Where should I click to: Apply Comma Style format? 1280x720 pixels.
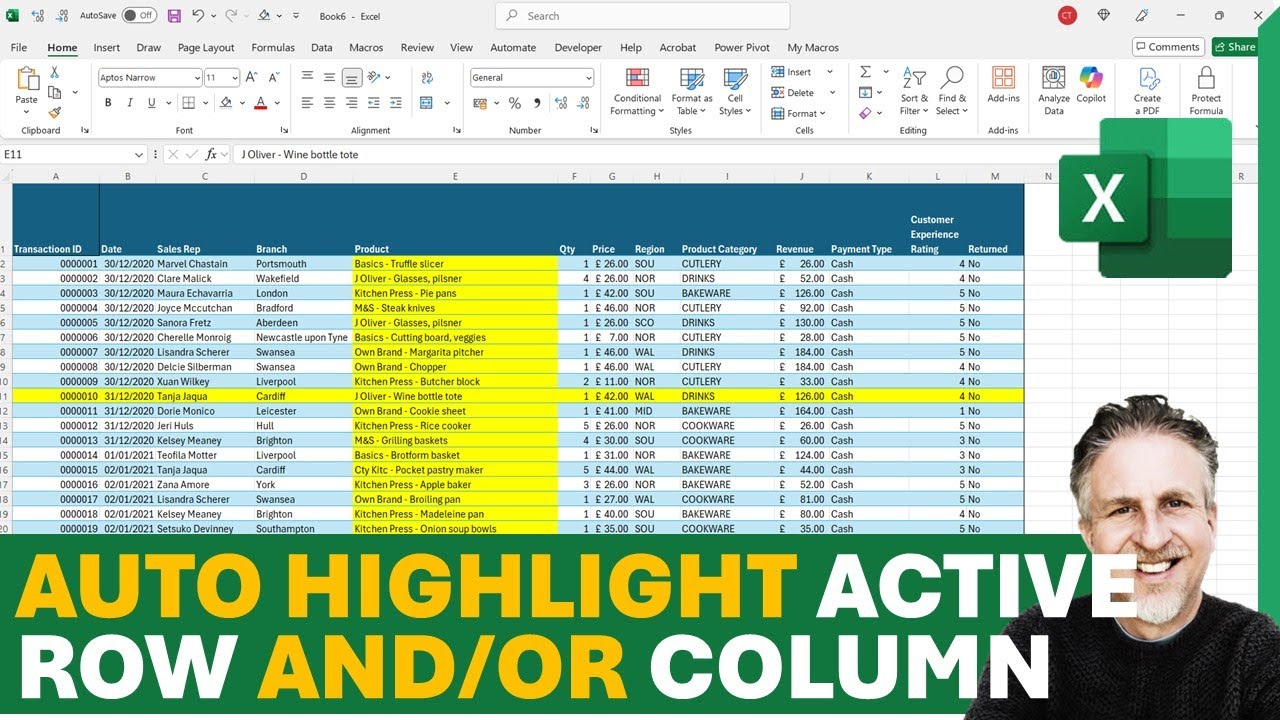pyautogui.click(x=538, y=103)
